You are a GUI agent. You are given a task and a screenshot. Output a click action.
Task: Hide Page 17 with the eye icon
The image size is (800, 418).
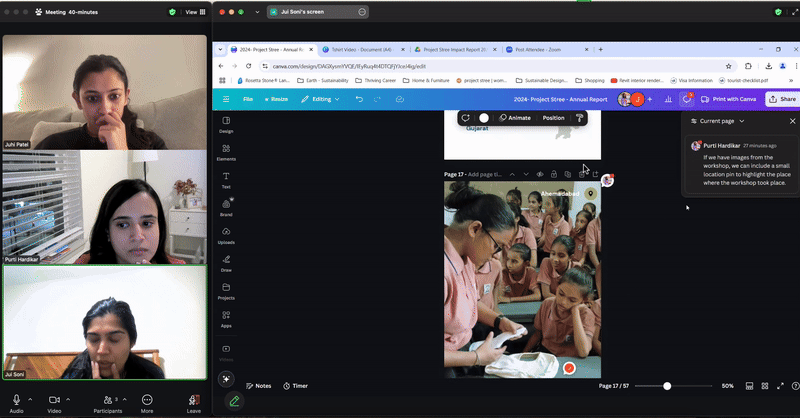point(540,174)
